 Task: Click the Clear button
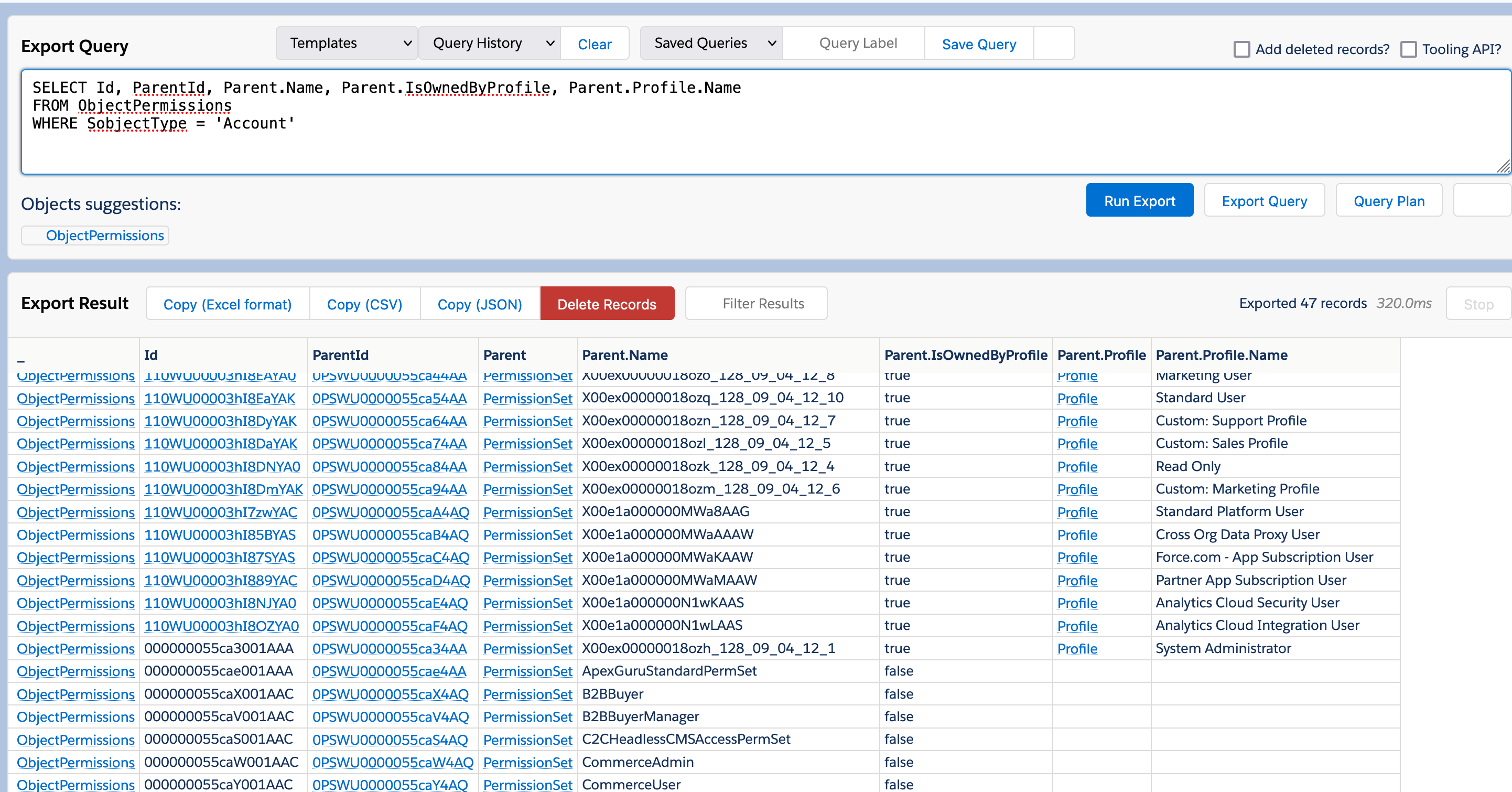(x=594, y=44)
